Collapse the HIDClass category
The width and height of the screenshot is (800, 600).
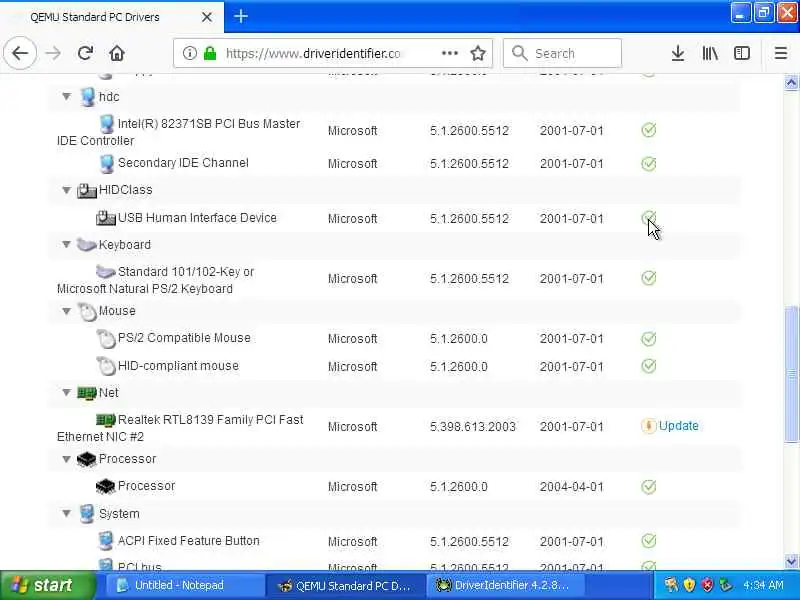click(66, 190)
